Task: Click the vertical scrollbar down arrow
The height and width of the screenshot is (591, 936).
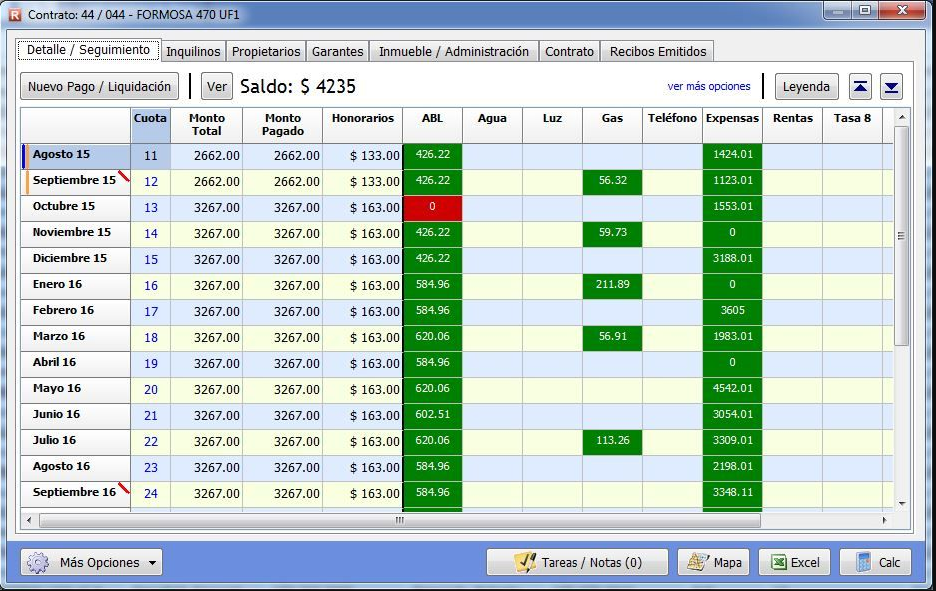Action: (901, 503)
